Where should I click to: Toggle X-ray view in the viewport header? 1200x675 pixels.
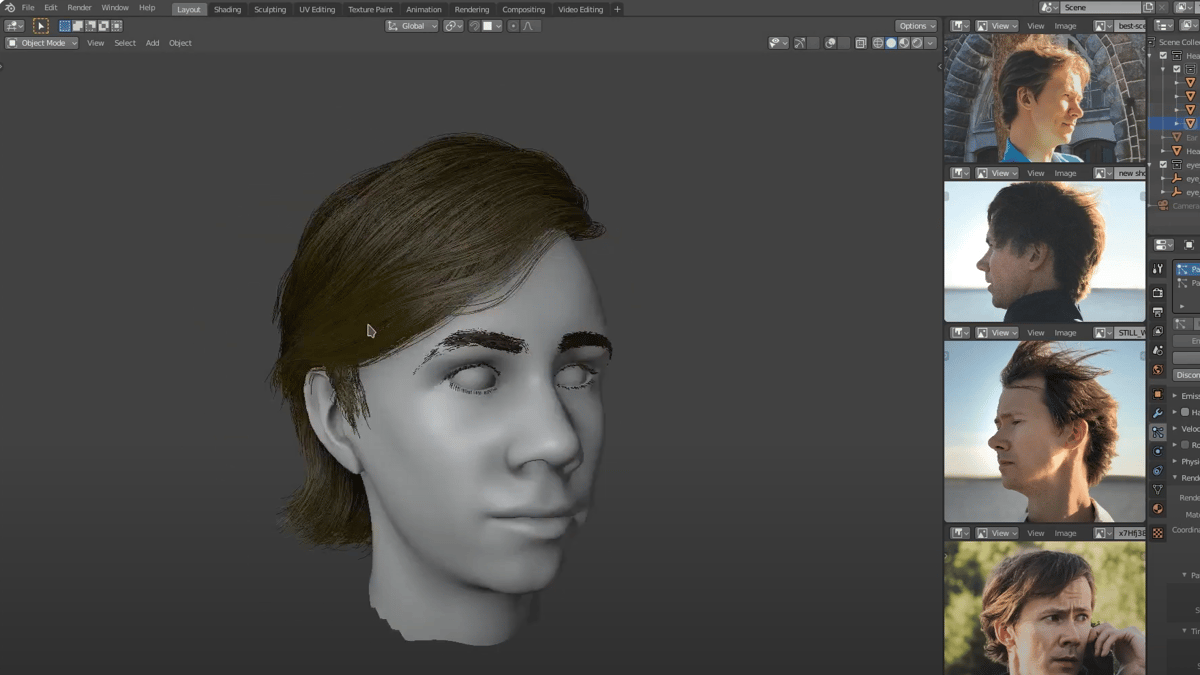pyautogui.click(x=861, y=43)
